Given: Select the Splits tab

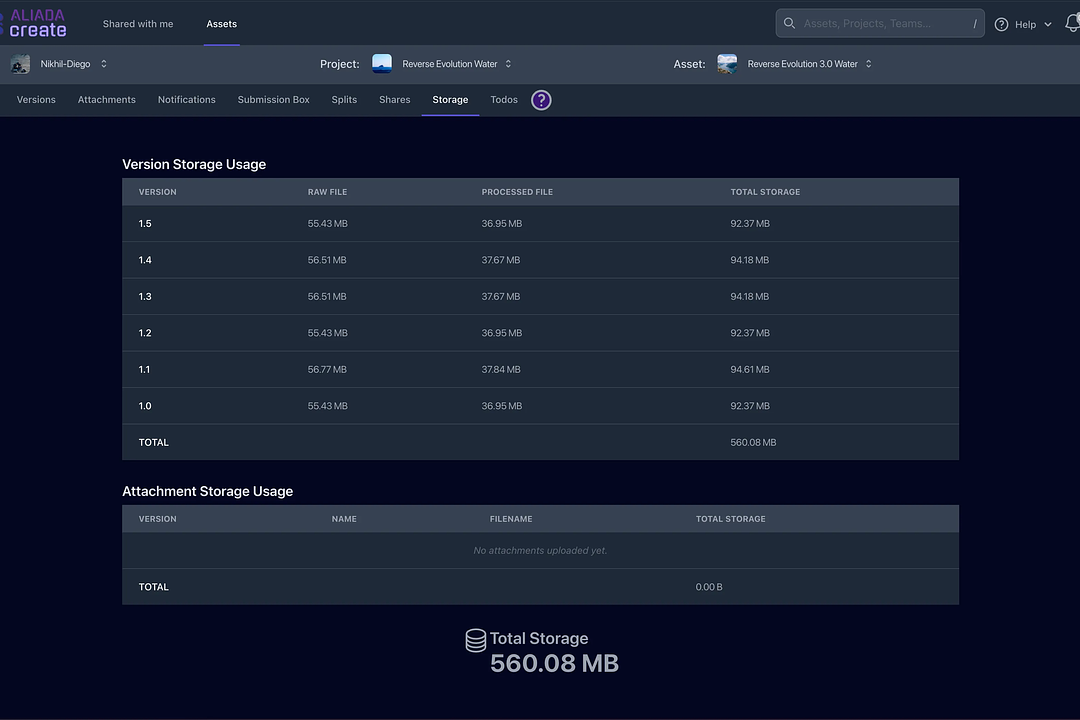Looking at the screenshot, I should pyautogui.click(x=344, y=100).
